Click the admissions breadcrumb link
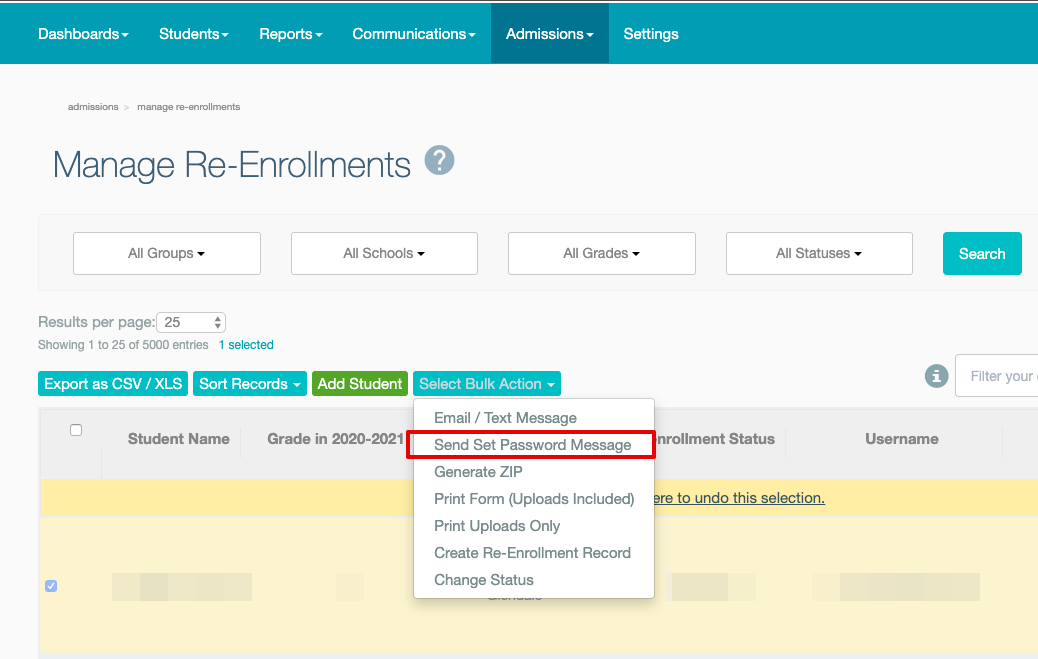Viewport: 1038px width, 659px height. (93, 107)
